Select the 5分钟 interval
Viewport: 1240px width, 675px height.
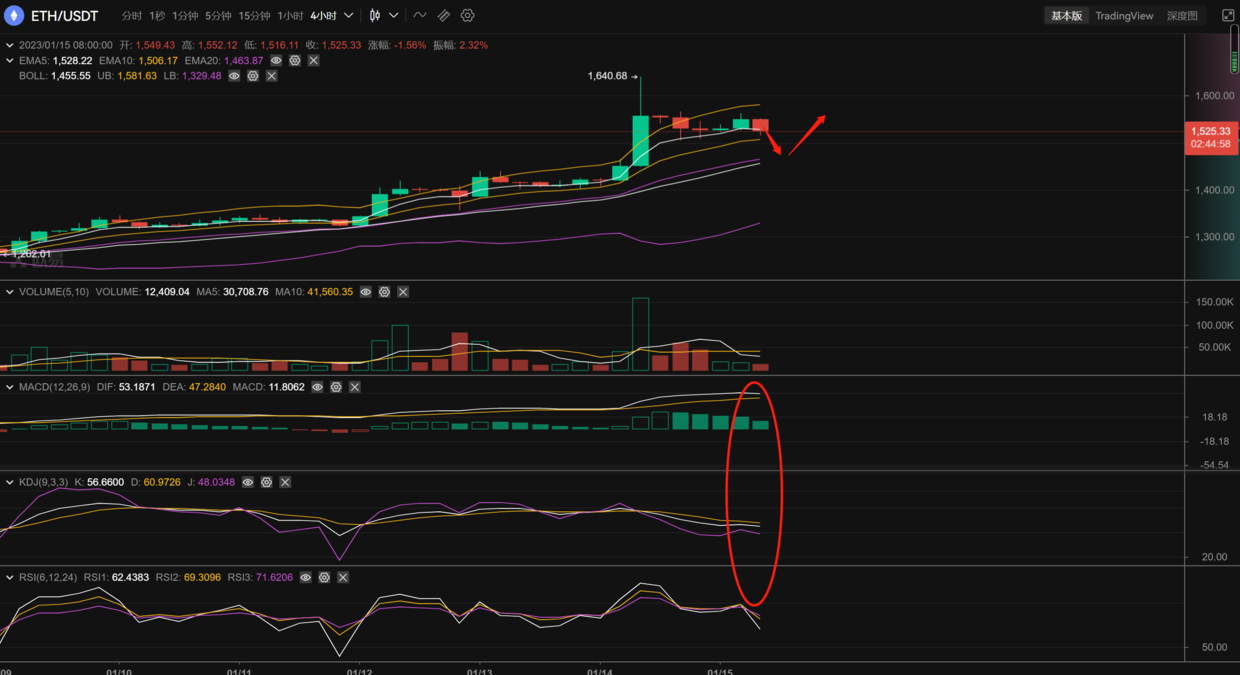point(218,16)
